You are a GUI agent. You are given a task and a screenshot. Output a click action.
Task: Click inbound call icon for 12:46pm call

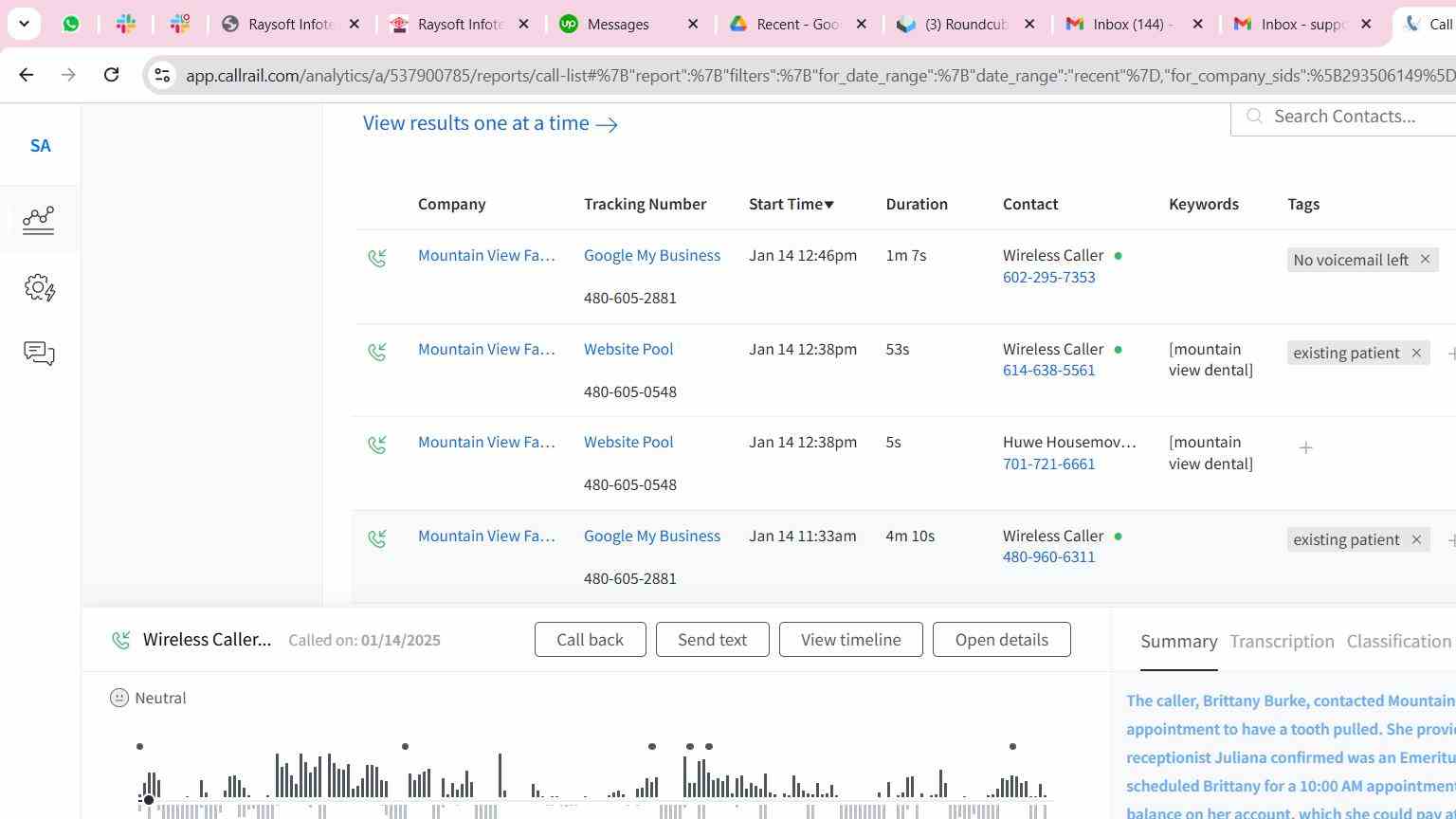377,258
